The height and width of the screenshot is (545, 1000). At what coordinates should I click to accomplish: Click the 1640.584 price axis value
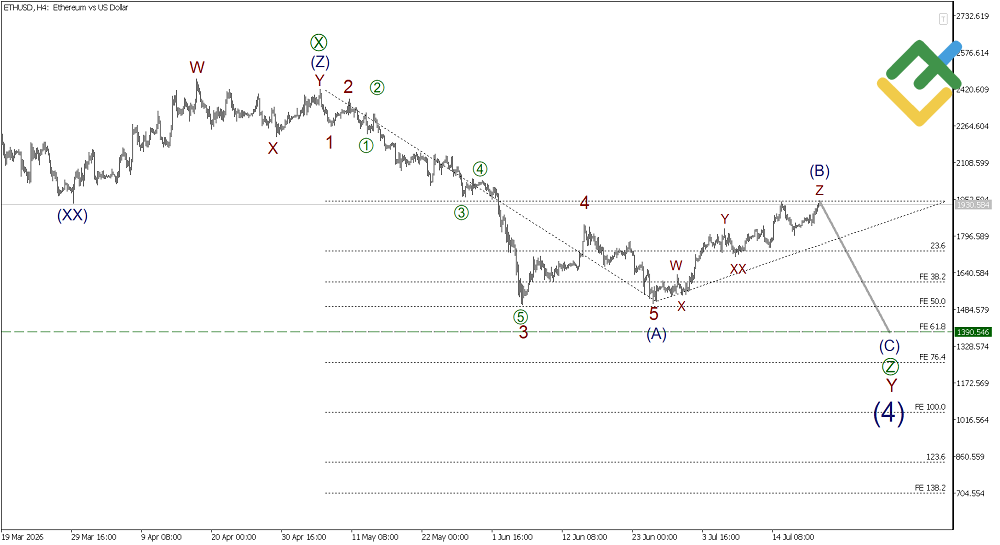[x=973, y=273]
